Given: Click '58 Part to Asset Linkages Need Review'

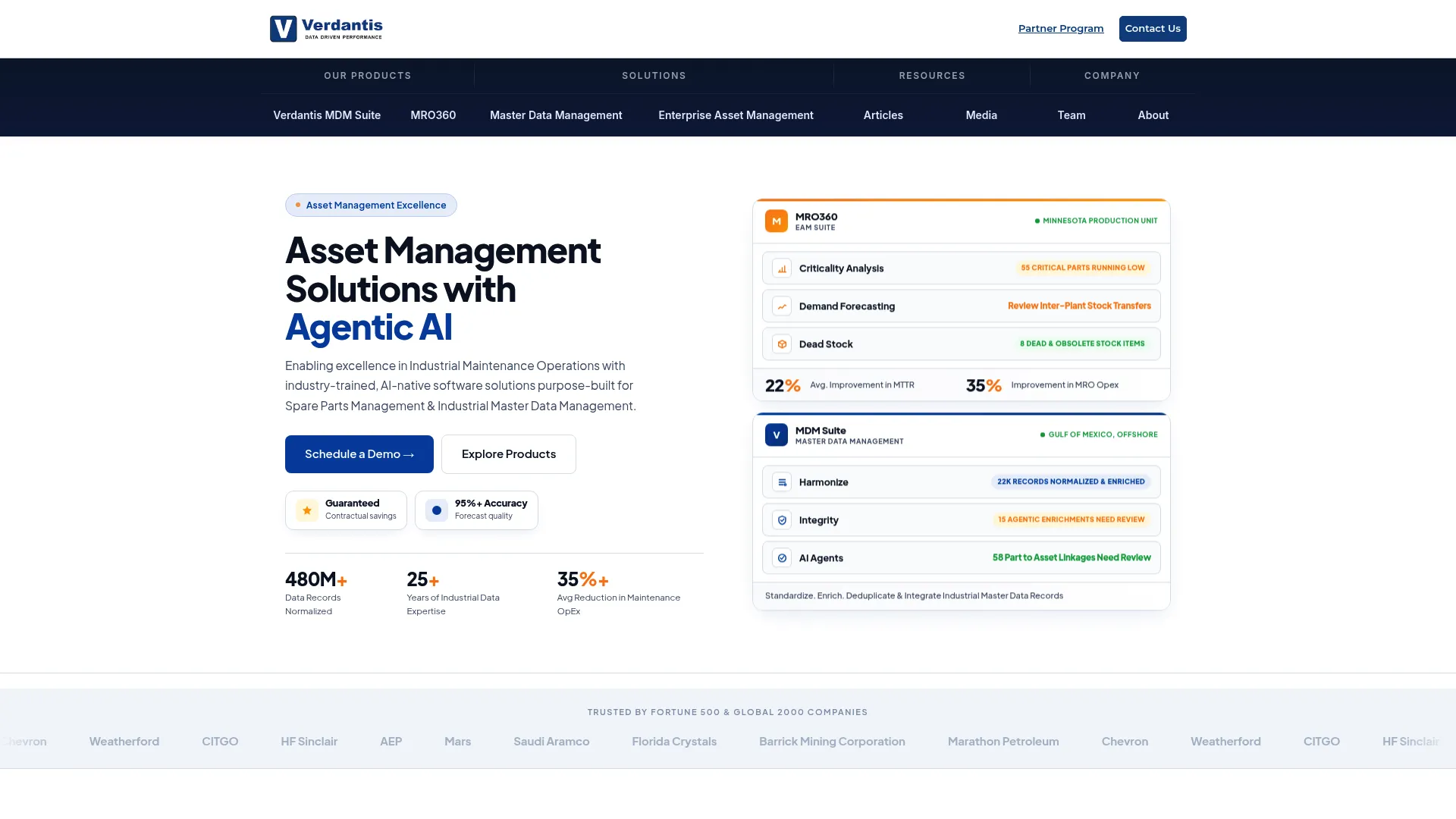Looking at the screenshot, I should (x=1072, y=558).
